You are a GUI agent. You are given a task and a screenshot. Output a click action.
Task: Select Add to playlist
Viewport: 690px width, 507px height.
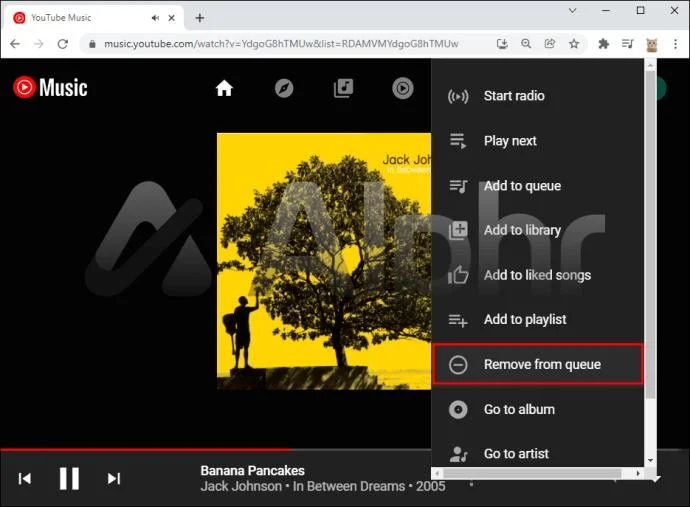[537, 320]
